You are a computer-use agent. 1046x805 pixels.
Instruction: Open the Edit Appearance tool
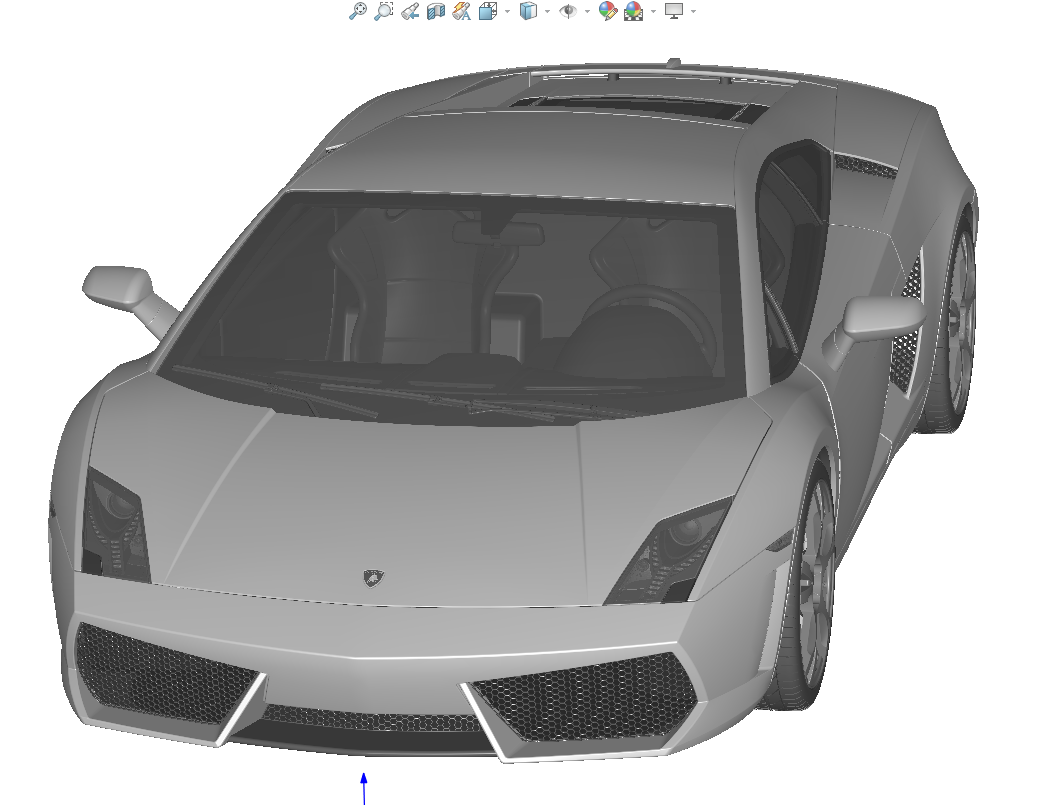(x=607, y=11)
